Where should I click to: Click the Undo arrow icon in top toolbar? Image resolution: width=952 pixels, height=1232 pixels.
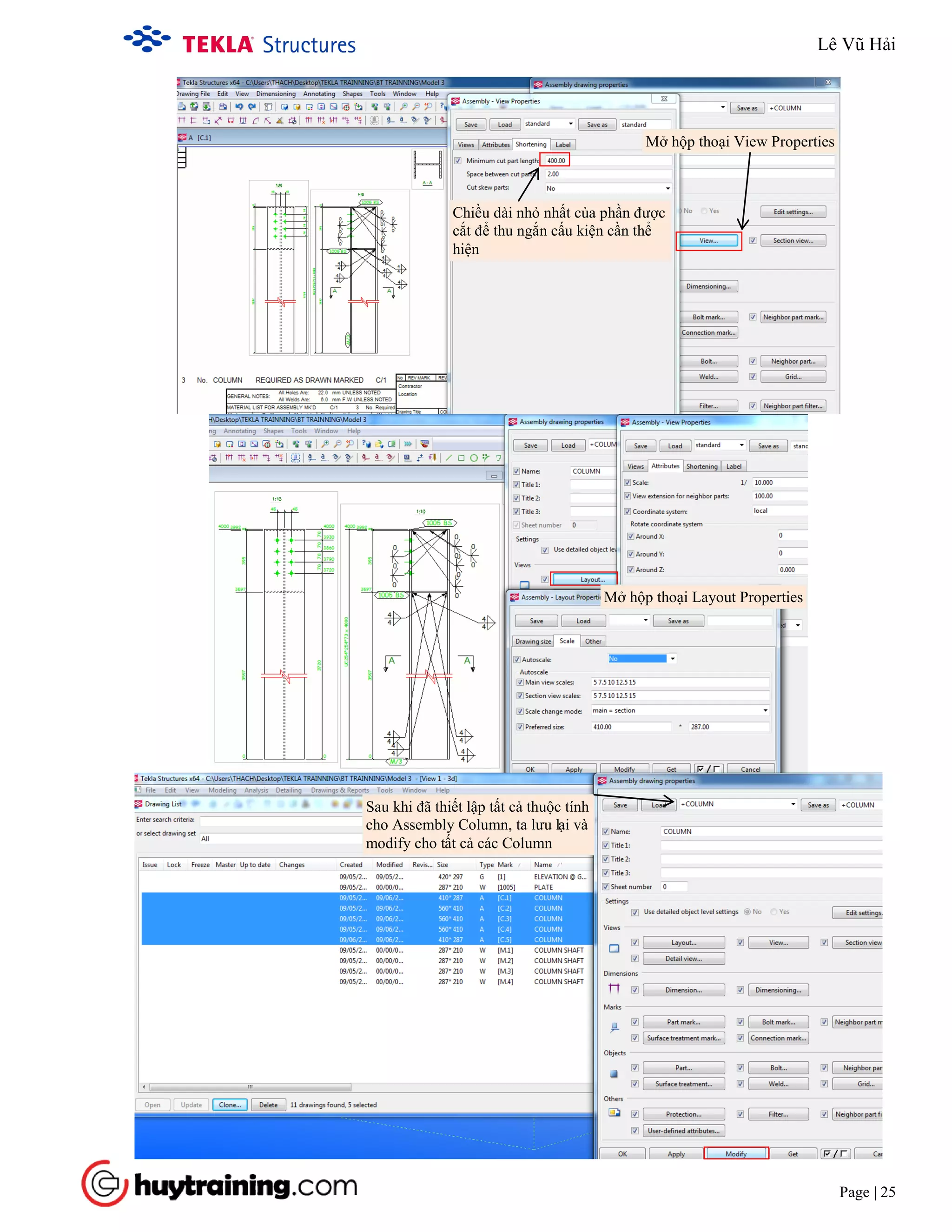(239, 106)
